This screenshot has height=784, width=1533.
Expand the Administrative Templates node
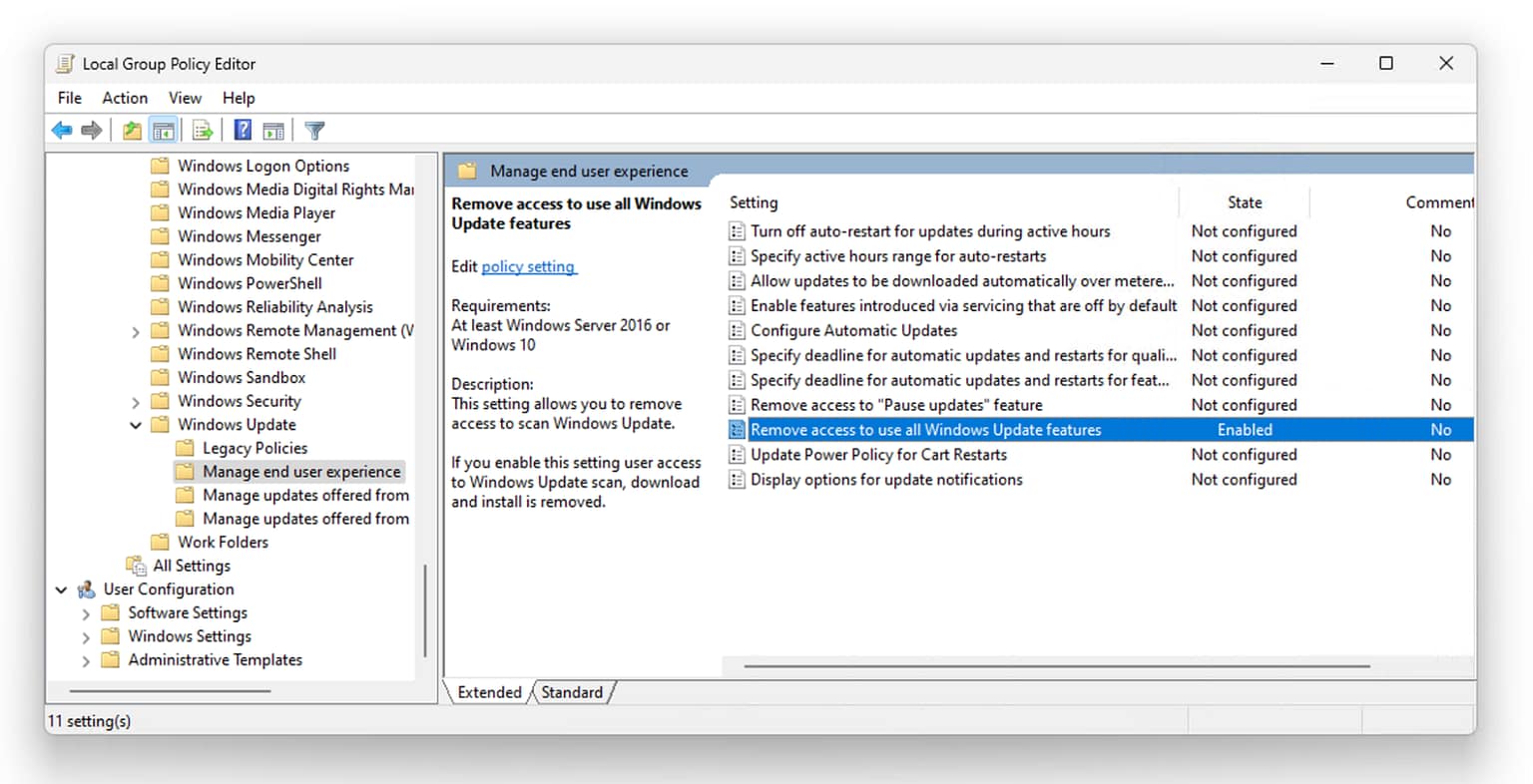point(86,659)
